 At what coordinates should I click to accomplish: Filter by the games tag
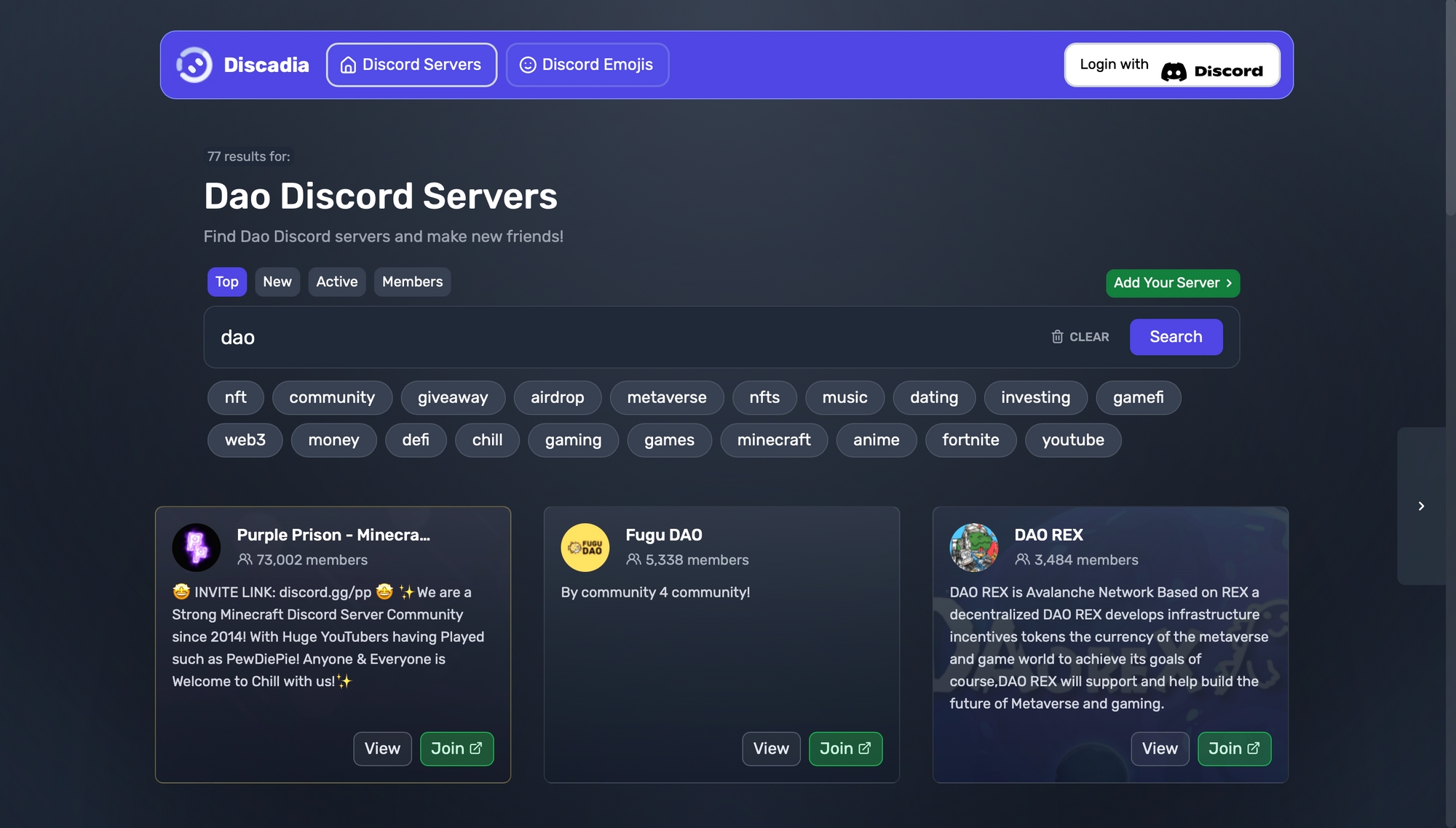click(669, 440)
